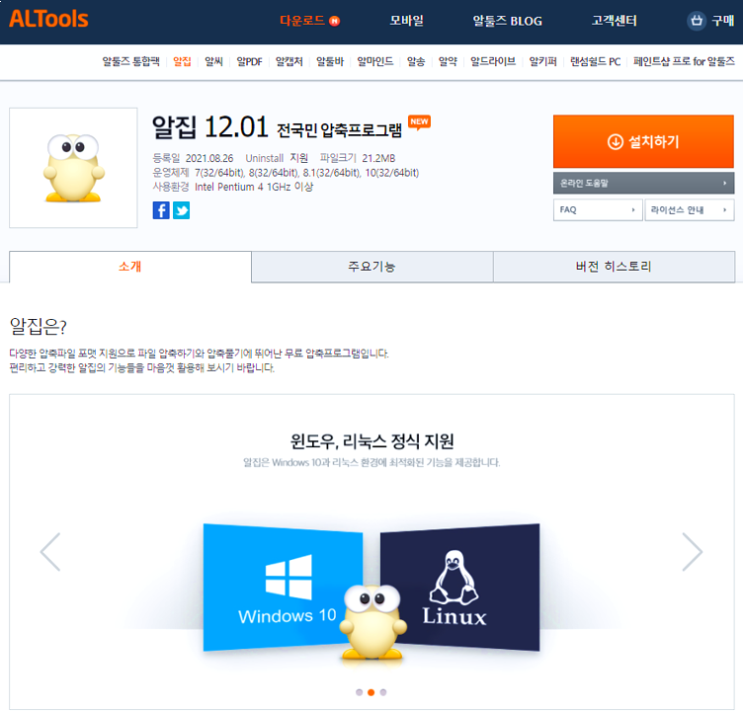Click 윈도우, 리눅스 정식 지원 heading

pos(372,441)
